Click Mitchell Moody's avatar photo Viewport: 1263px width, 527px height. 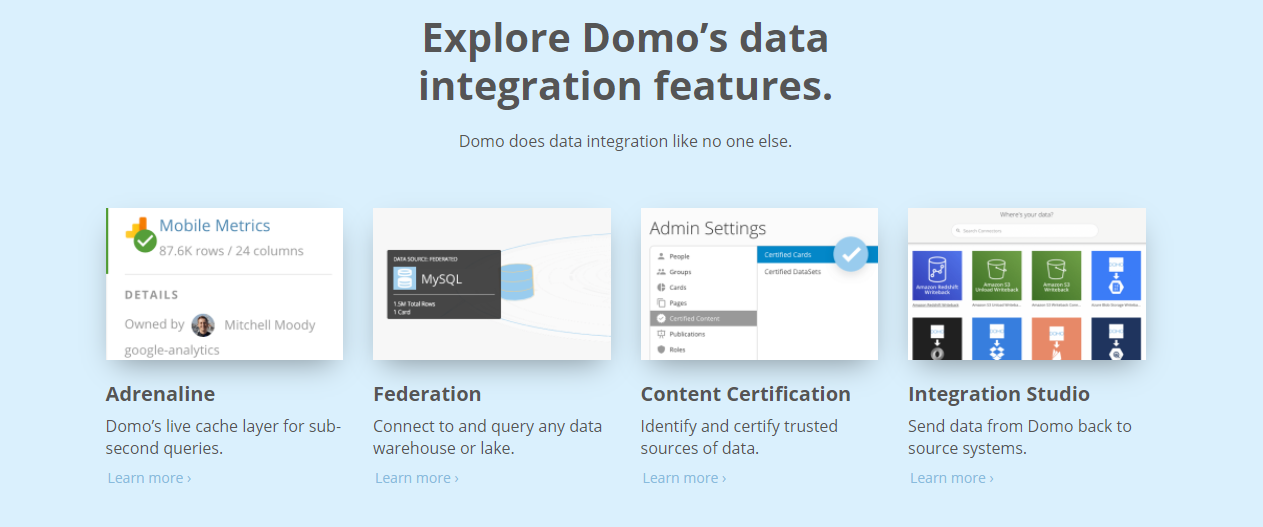point(203,325)
